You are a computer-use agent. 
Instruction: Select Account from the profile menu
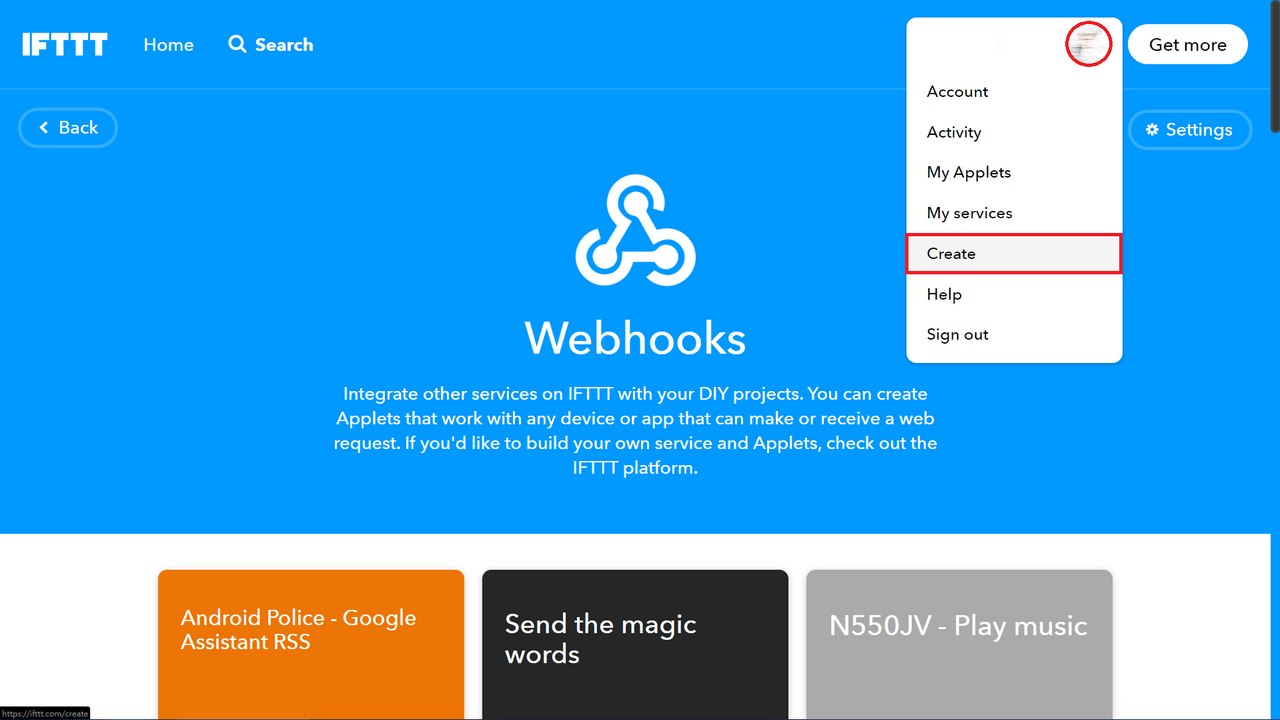(1014, 91)
